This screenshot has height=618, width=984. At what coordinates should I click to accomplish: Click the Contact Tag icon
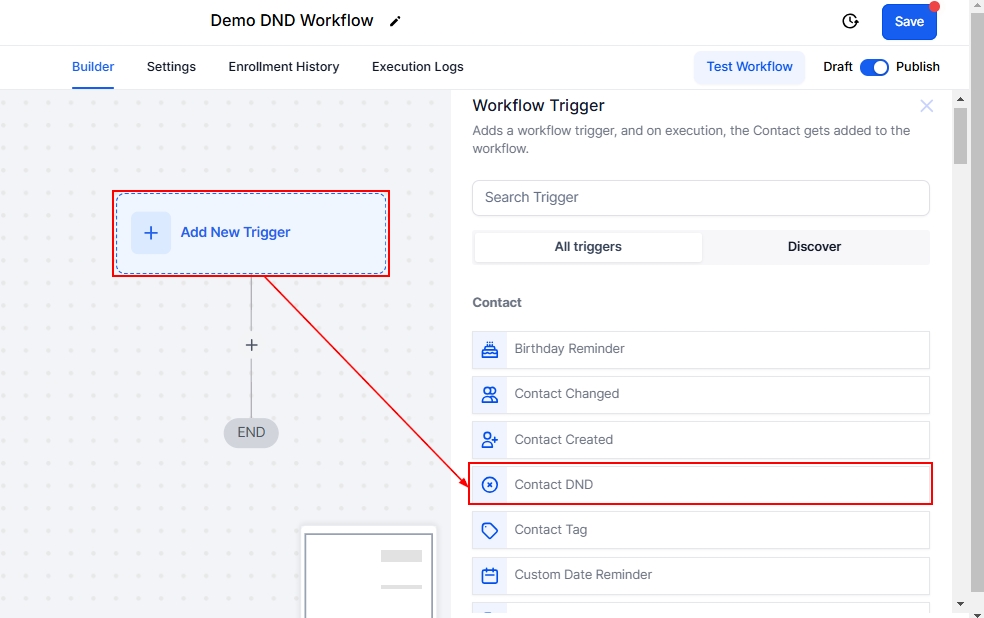click(x=490, y=530)
